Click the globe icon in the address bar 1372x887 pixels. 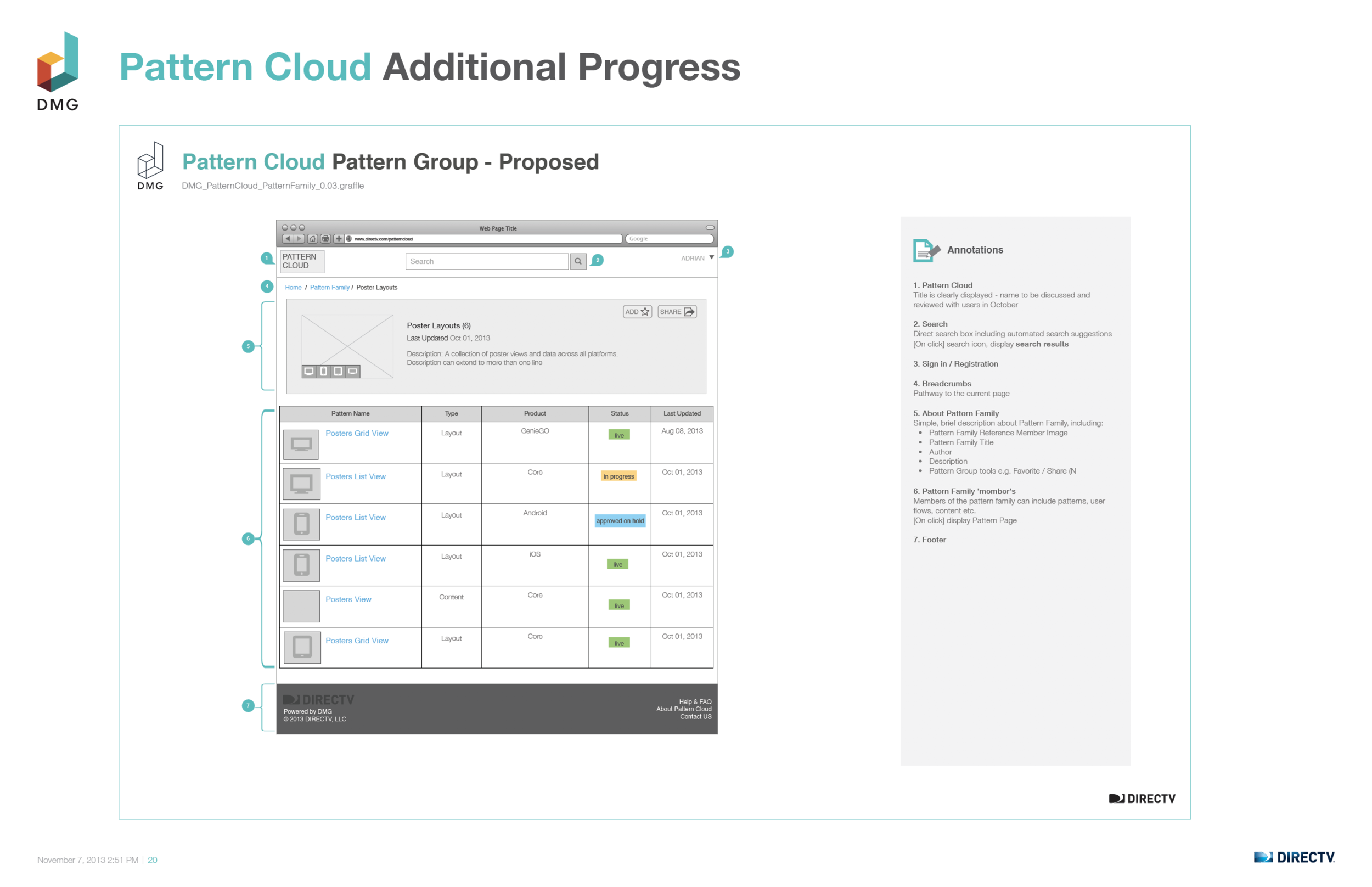[x=349, y=238]
